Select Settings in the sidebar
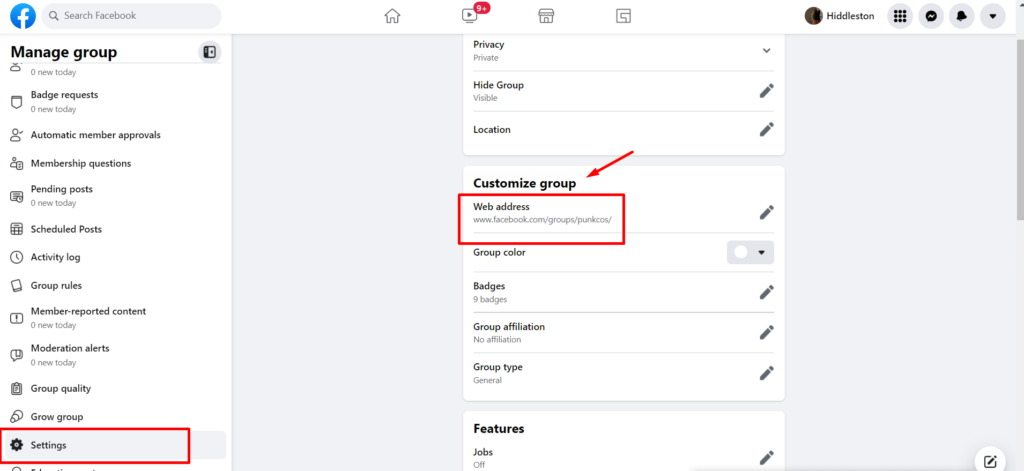Viewport: 1024px width, 471px height. [x=114, y=445]
